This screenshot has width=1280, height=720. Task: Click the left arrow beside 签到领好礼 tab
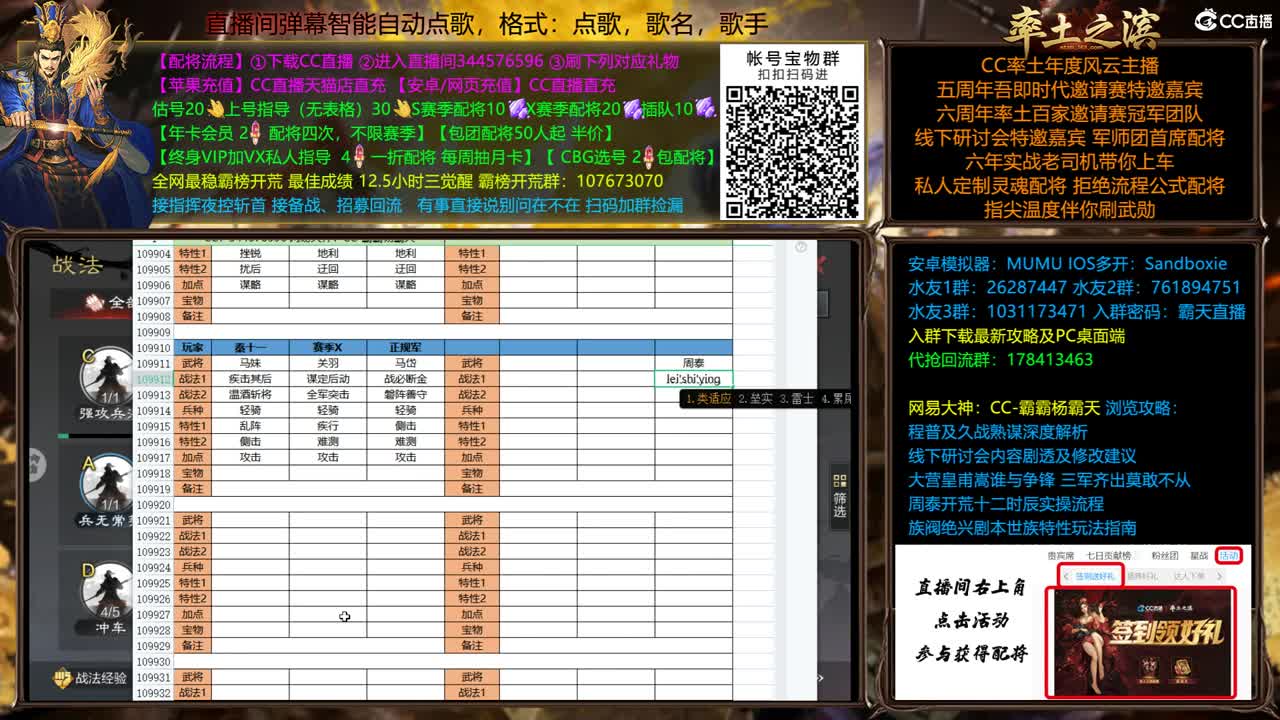pyautogui.click(x=1066, y=576)
